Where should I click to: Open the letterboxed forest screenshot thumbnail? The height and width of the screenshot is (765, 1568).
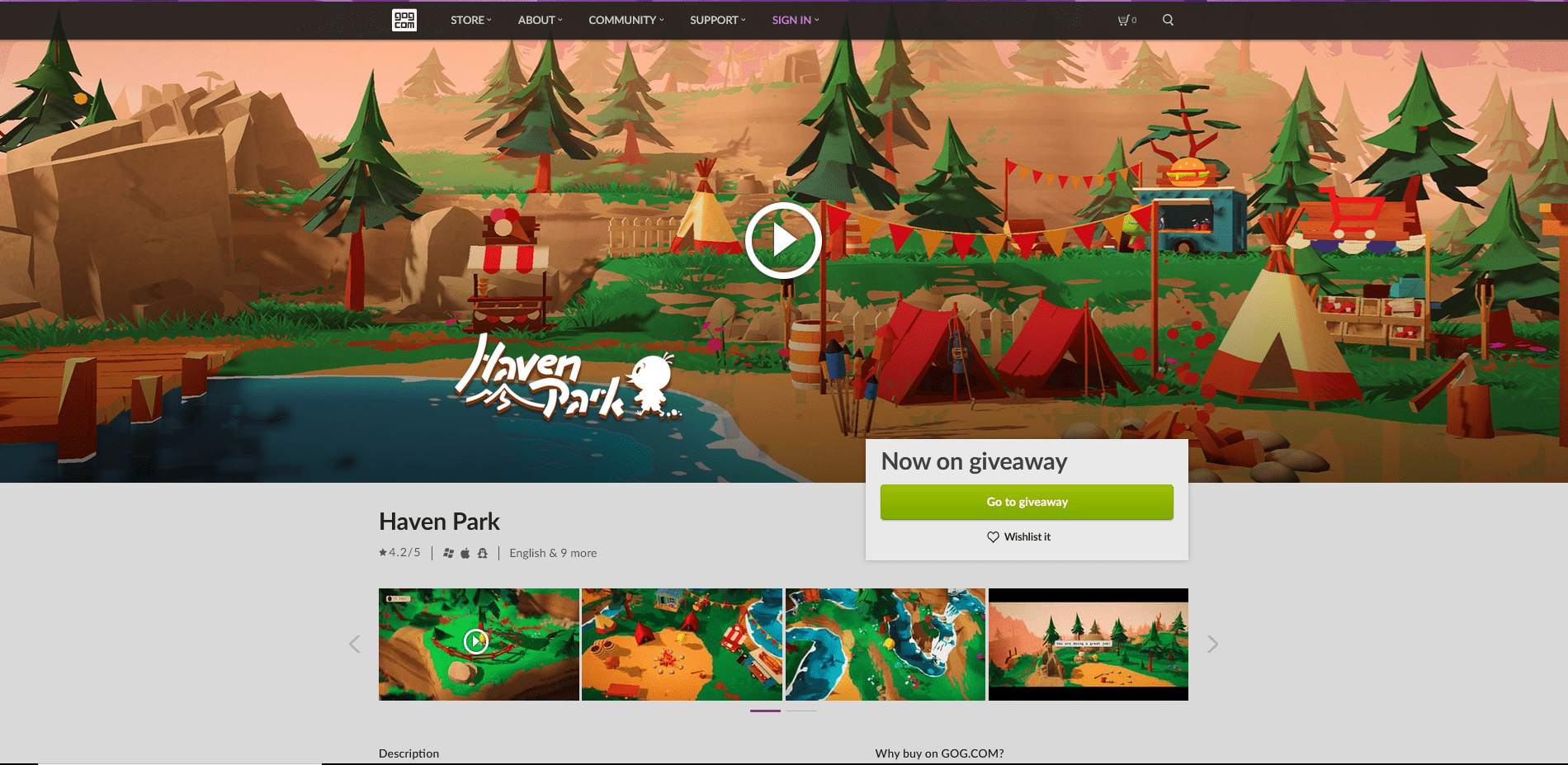point(1089,645)
